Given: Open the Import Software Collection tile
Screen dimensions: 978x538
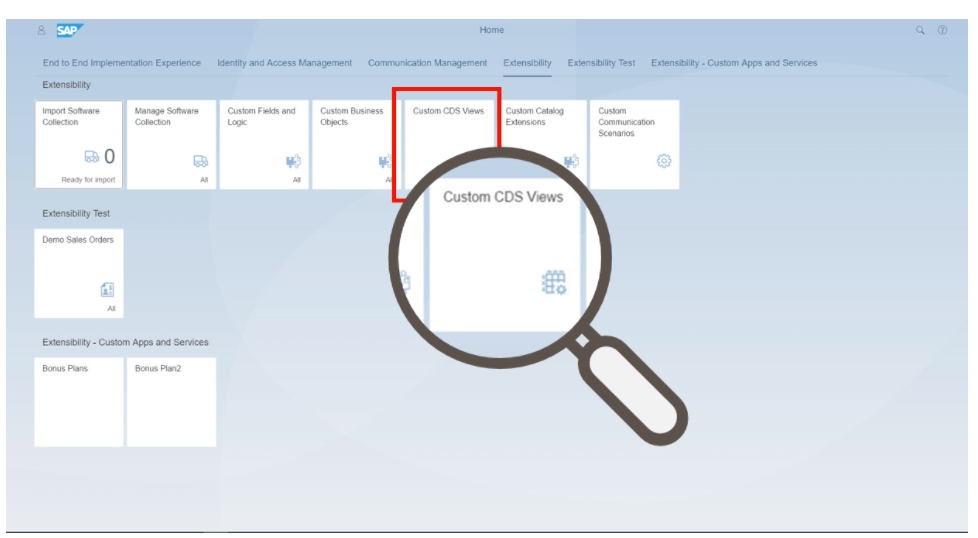Looking at the screenshot, I should pos(79,145).
